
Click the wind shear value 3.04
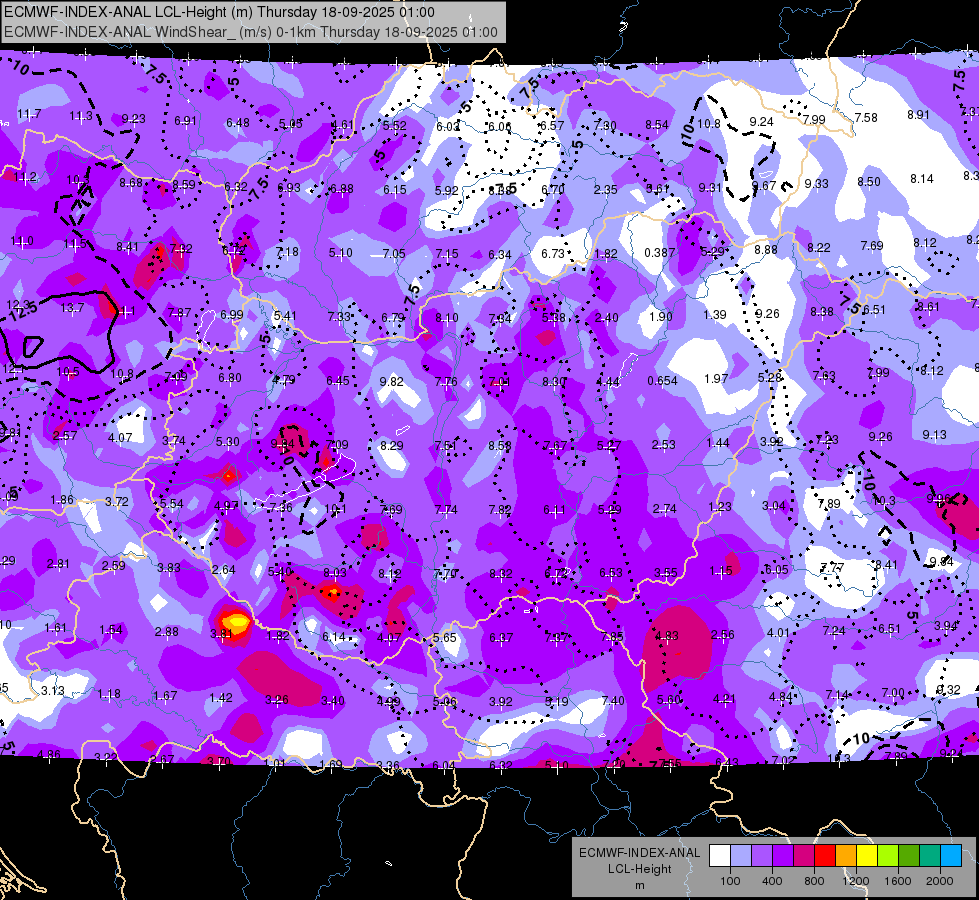pyautogui.click(x=774, y=505)
